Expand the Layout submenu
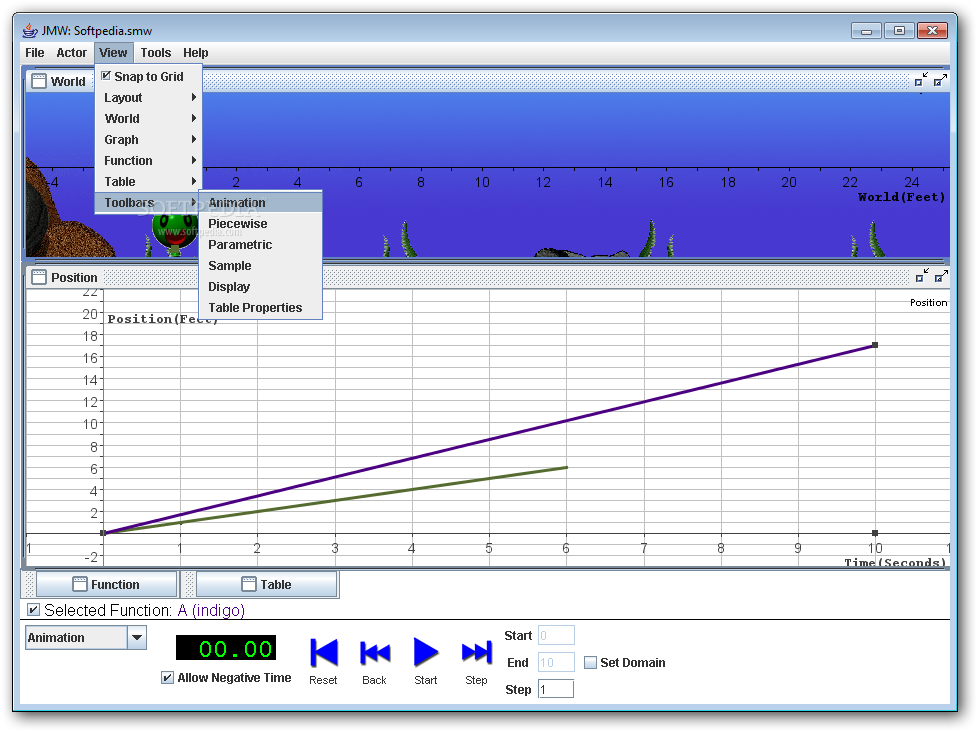 148,98
